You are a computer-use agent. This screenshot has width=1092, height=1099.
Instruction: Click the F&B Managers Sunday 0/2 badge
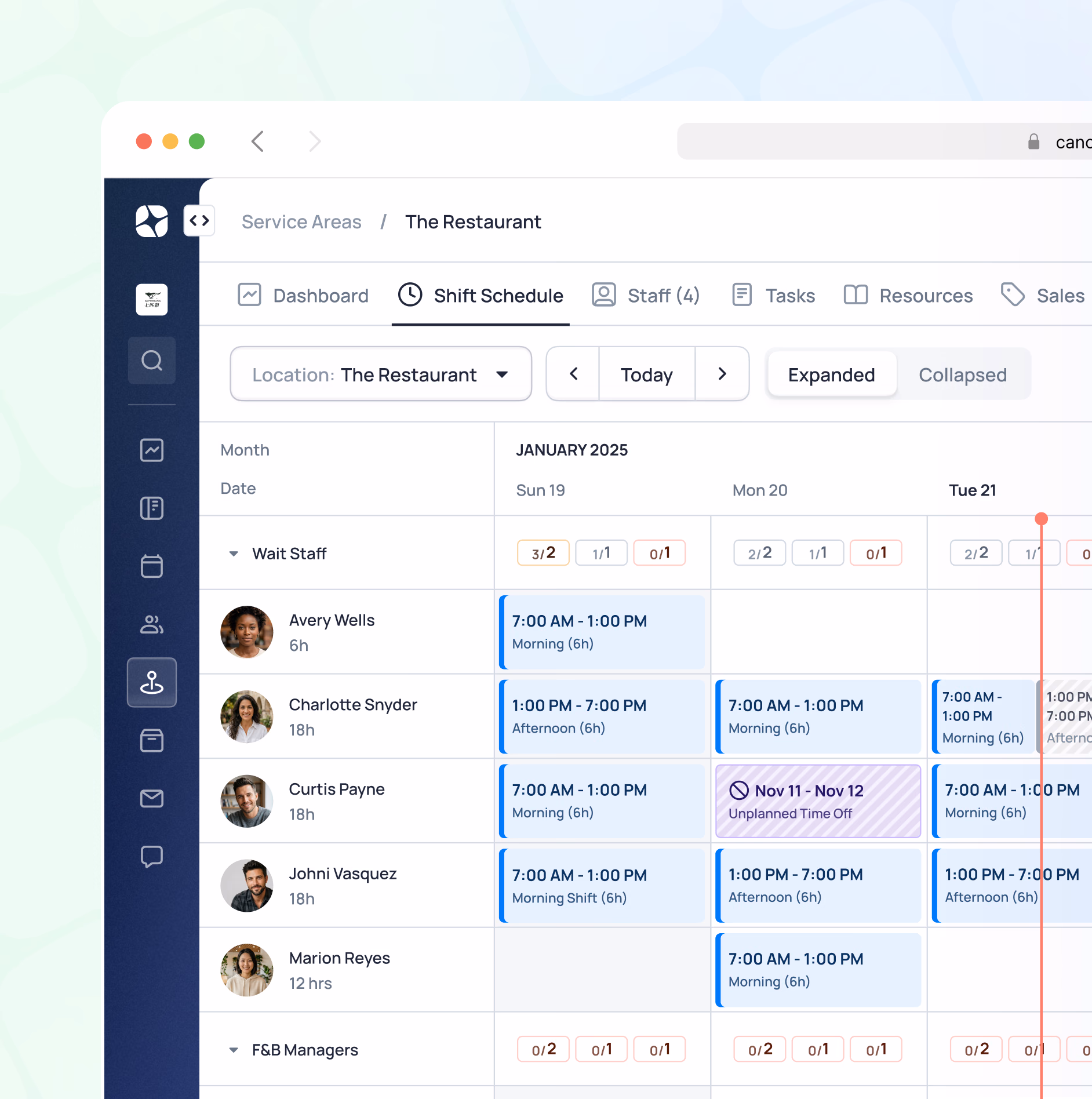[544, 1049]
